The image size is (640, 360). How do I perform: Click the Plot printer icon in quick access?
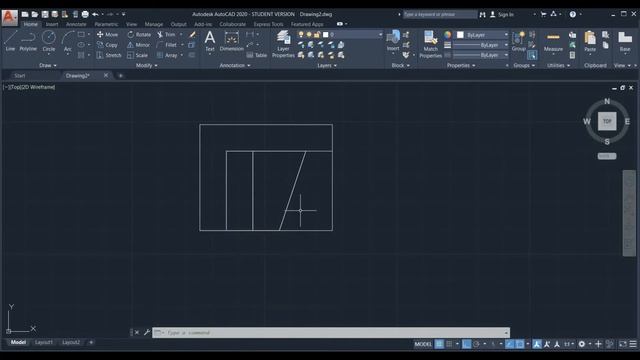pos(85,14)
